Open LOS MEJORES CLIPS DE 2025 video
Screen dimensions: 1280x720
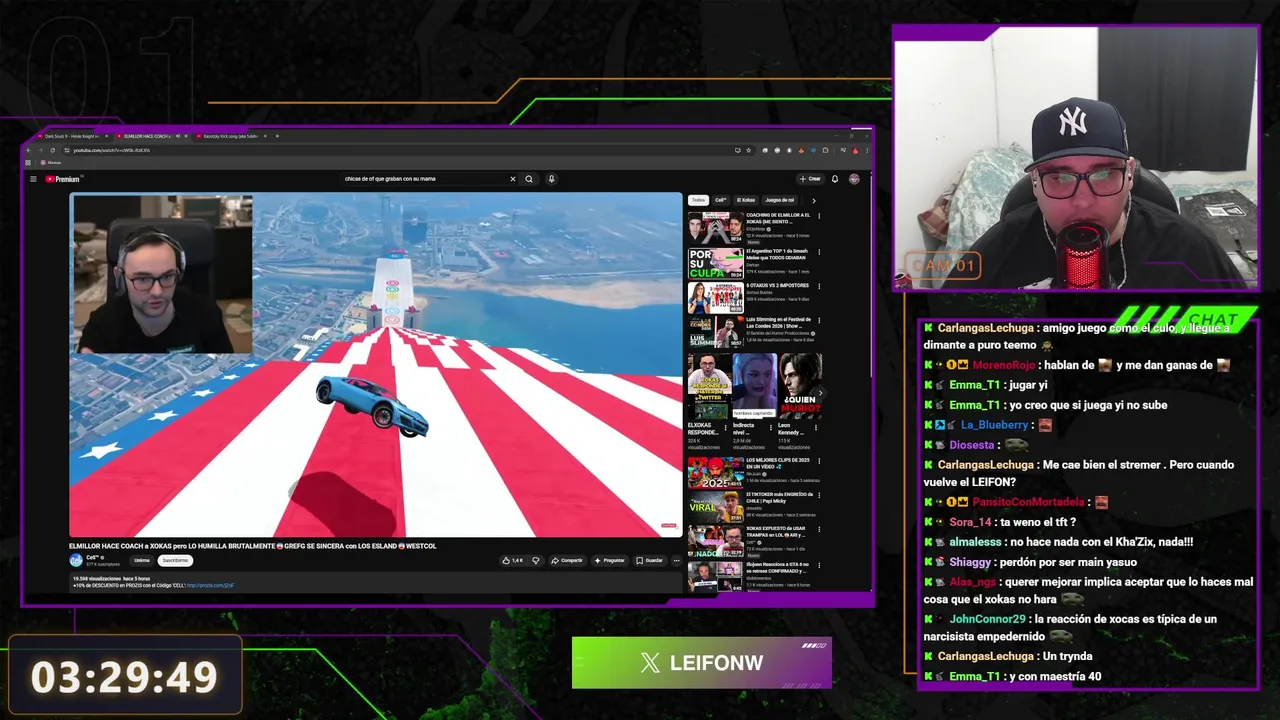click(x=754, y=472)
